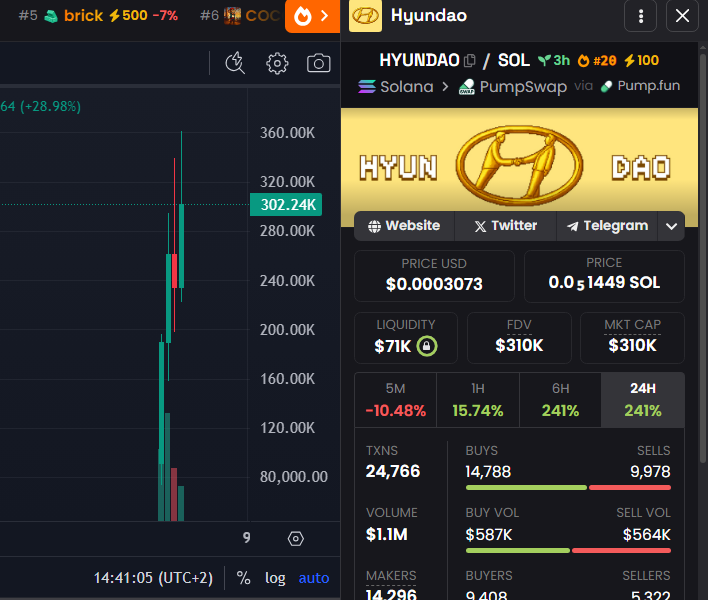This screenshot has width=708, height=600.
Task: Click the buy vol versus sell vol bar
Action: point(568,550)
